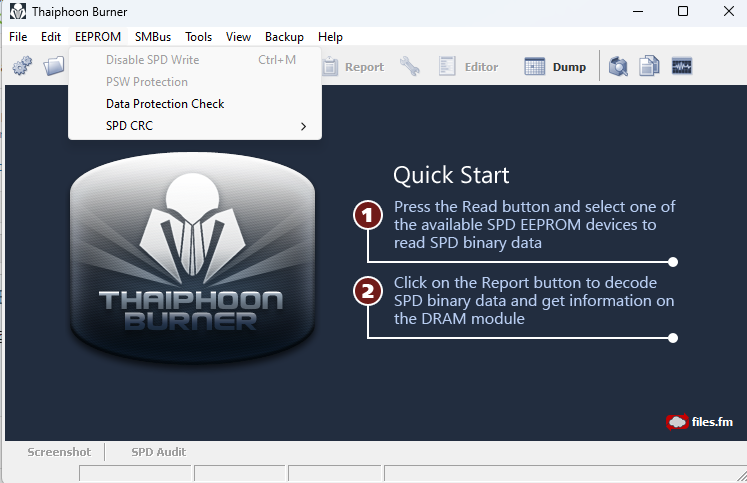Click the PSW Protection entry

(195, 82)
